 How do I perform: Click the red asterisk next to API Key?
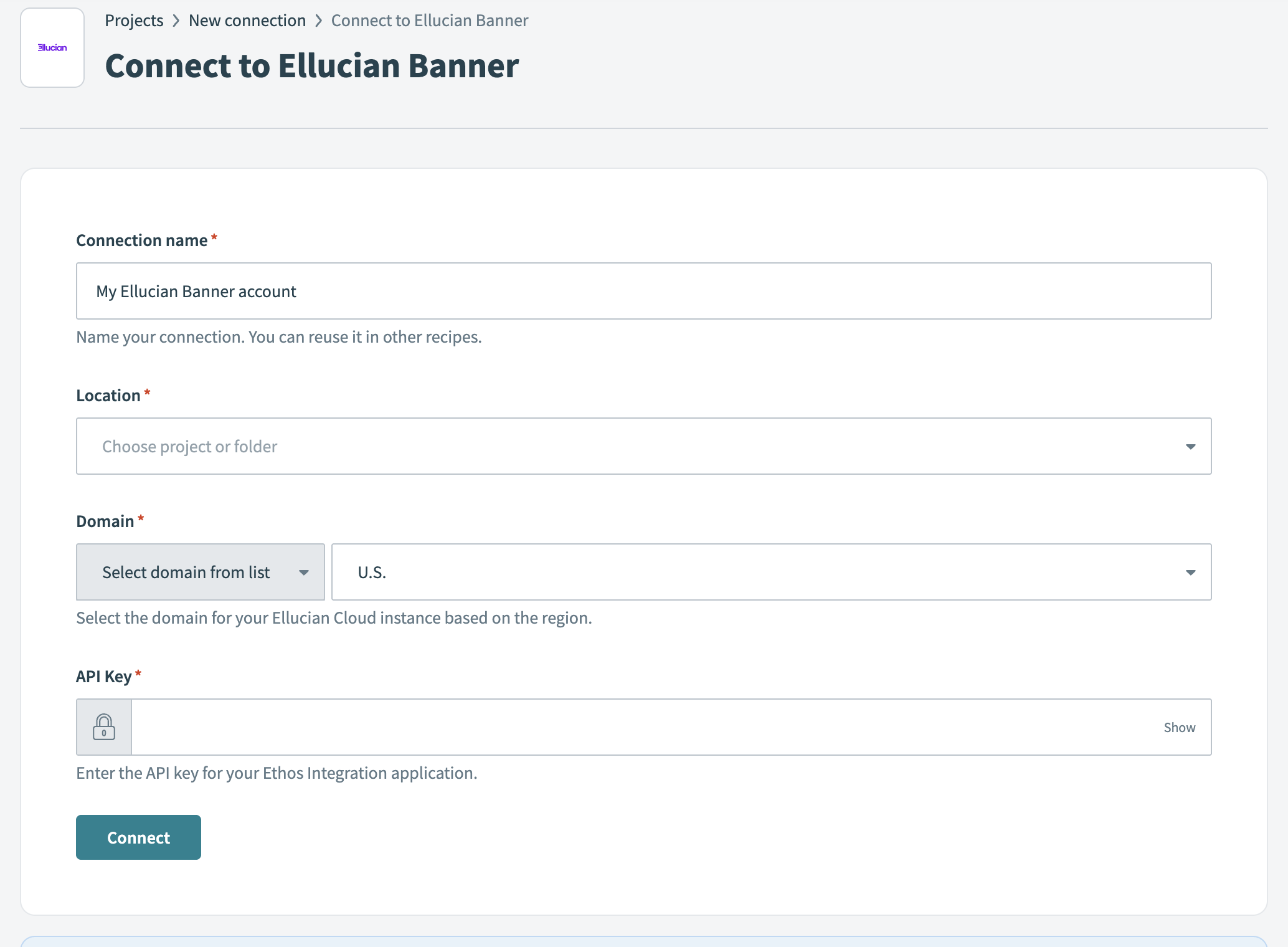138,672
